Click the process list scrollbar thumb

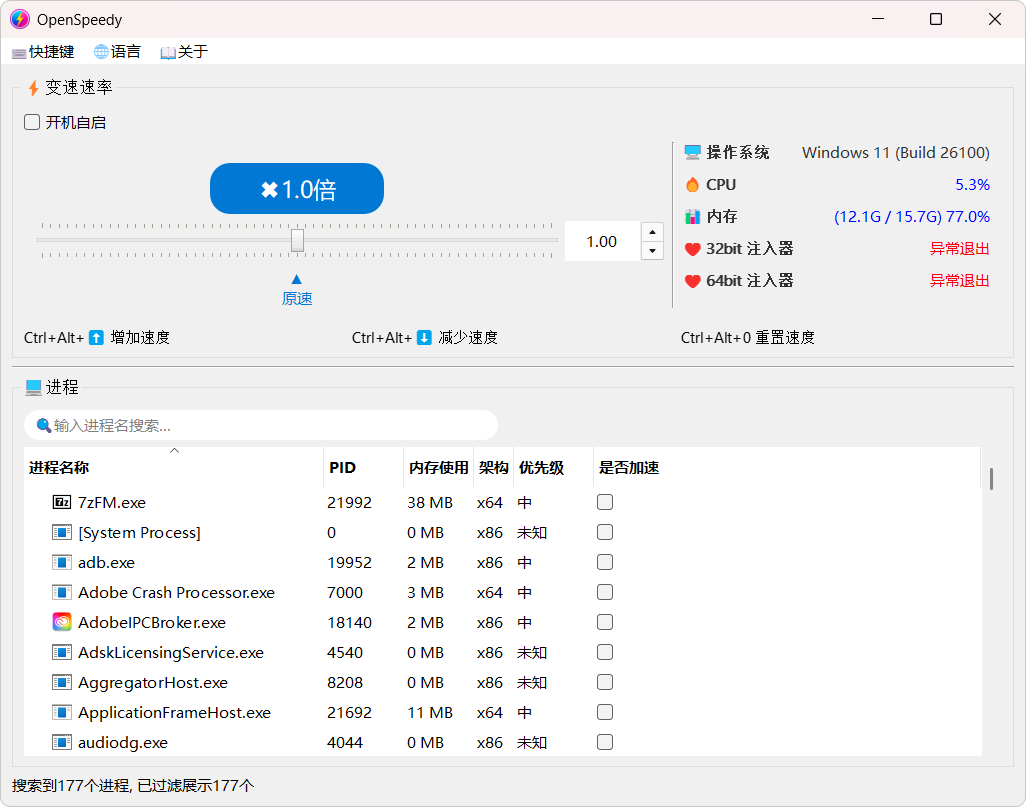(x=991, y=478)
